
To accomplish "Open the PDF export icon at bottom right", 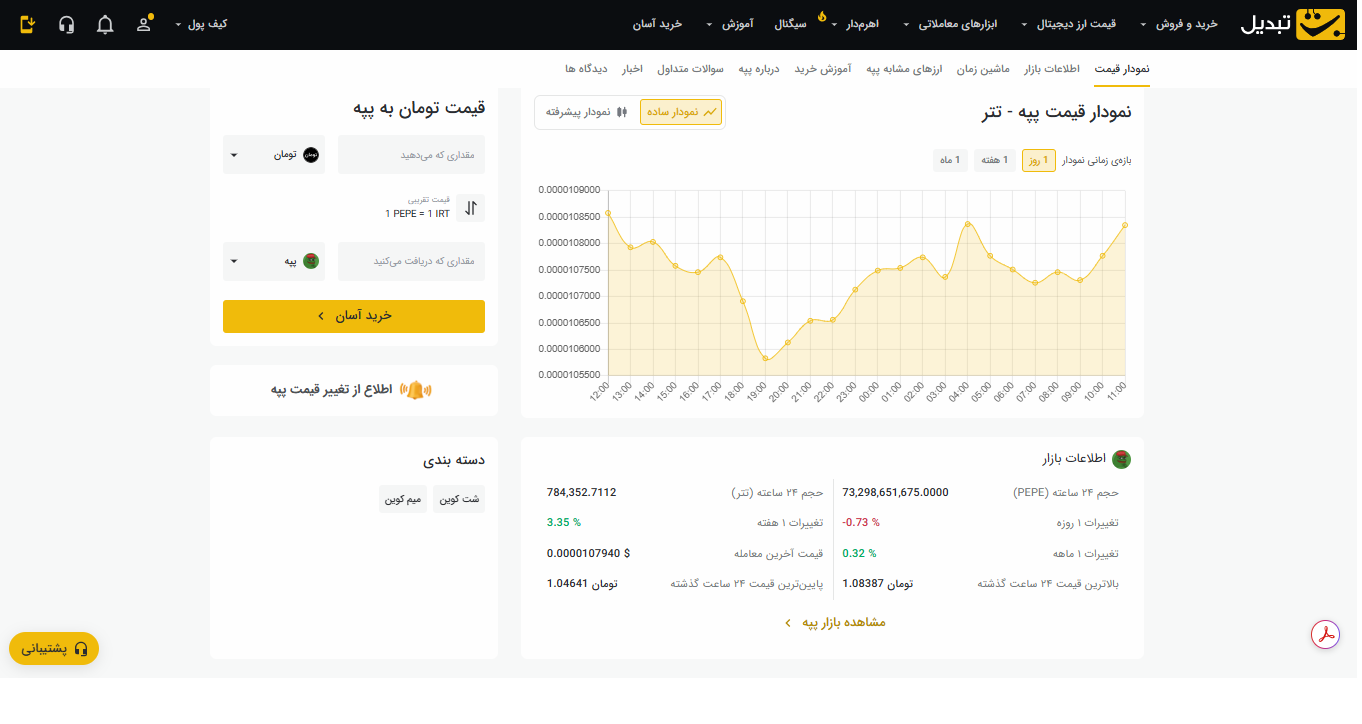I will click(x=1325, y=635).
